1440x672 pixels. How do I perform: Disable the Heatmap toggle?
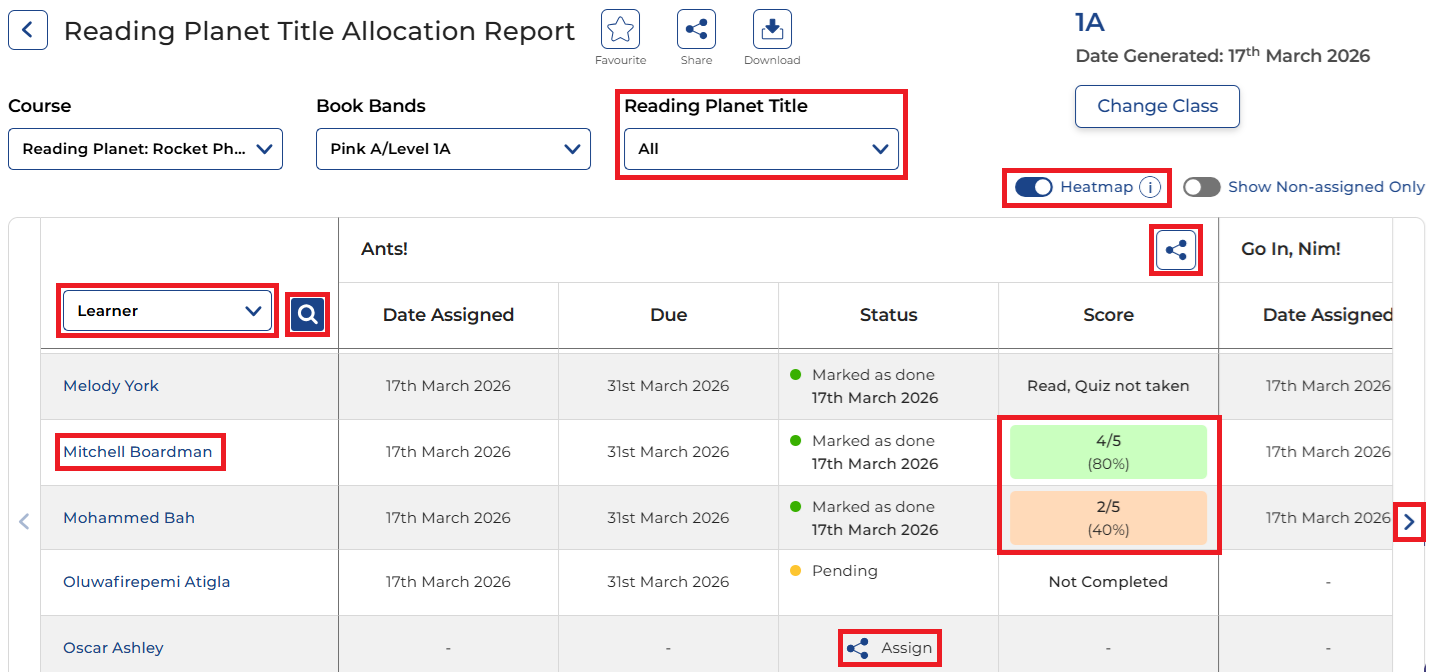(x=1033, y=187)
